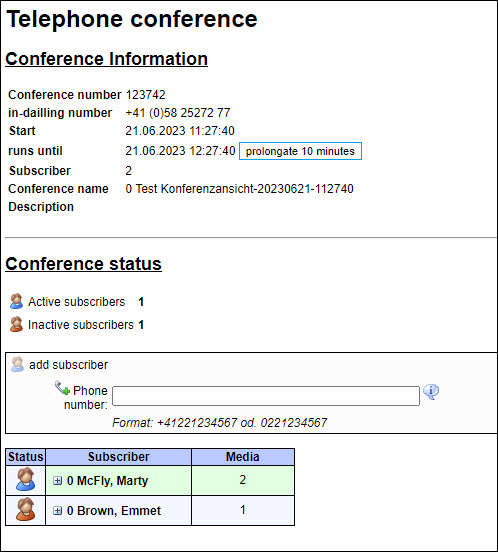Open the phone number info bubble icon

(x=431, y=391)
